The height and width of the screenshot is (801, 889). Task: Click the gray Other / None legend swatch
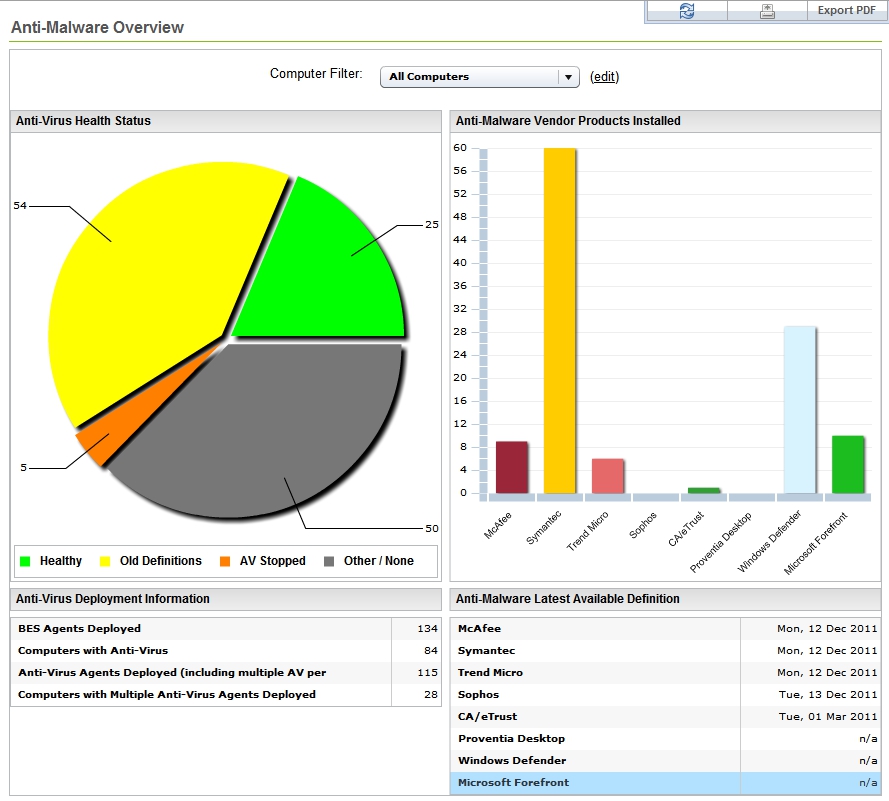329,561
